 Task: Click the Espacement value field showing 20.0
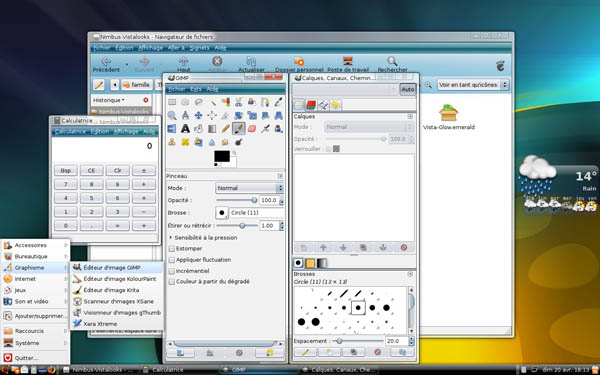coord(397,341)
